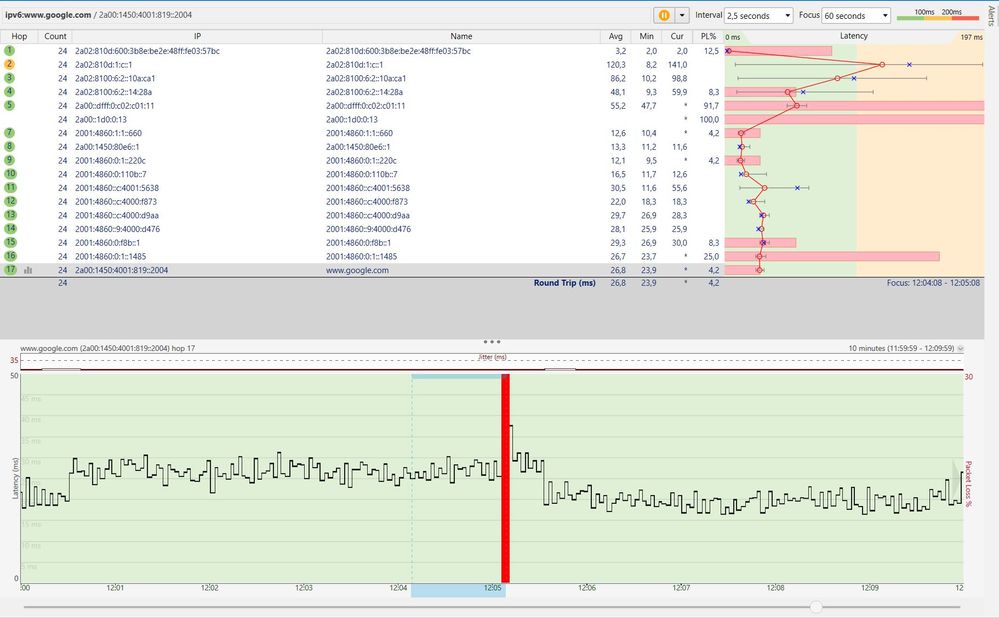Toggle the graph icon on hop 17
Screen dimensions: 999x618
point(28,270)
